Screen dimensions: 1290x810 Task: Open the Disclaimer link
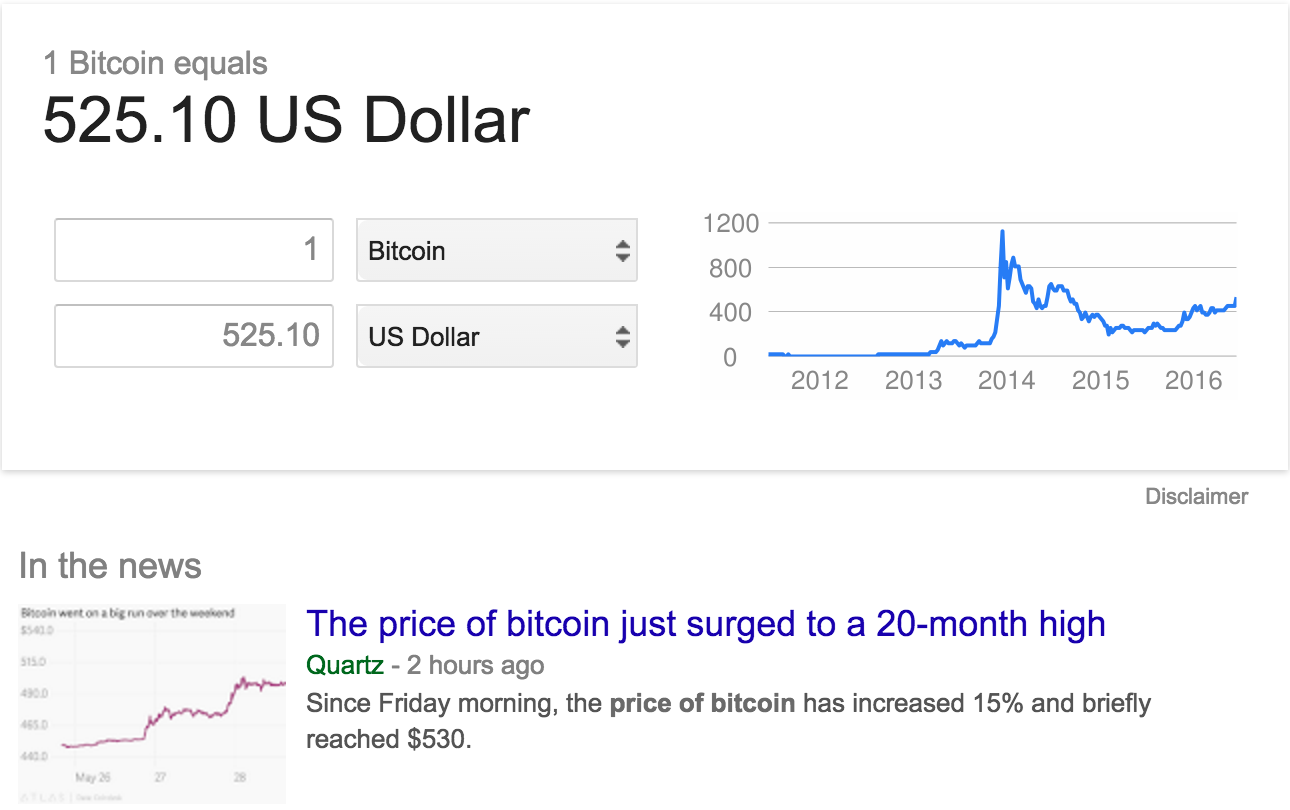[1196, 496]
